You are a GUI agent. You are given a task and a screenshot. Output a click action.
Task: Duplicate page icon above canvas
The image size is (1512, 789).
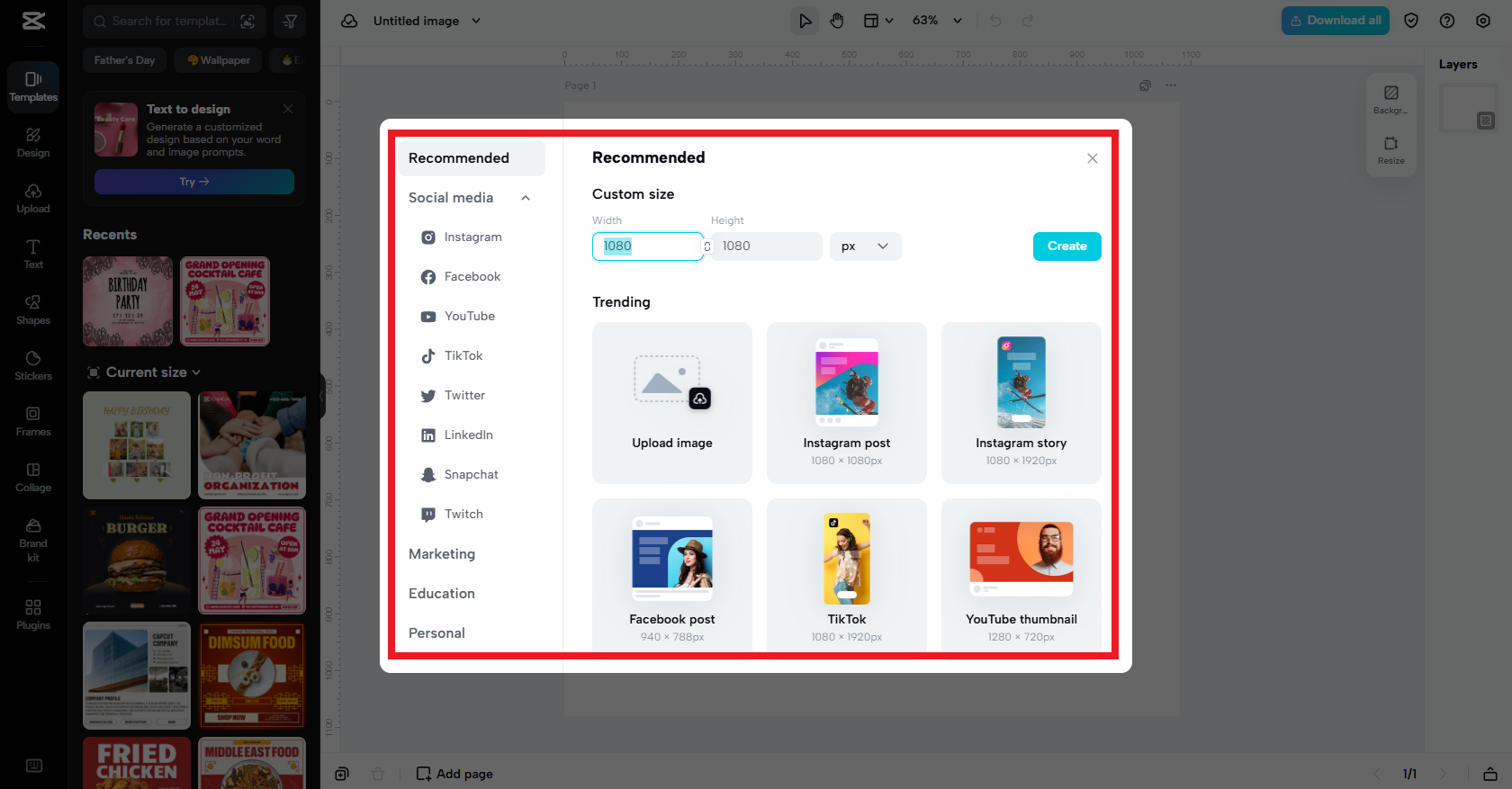1145,85
